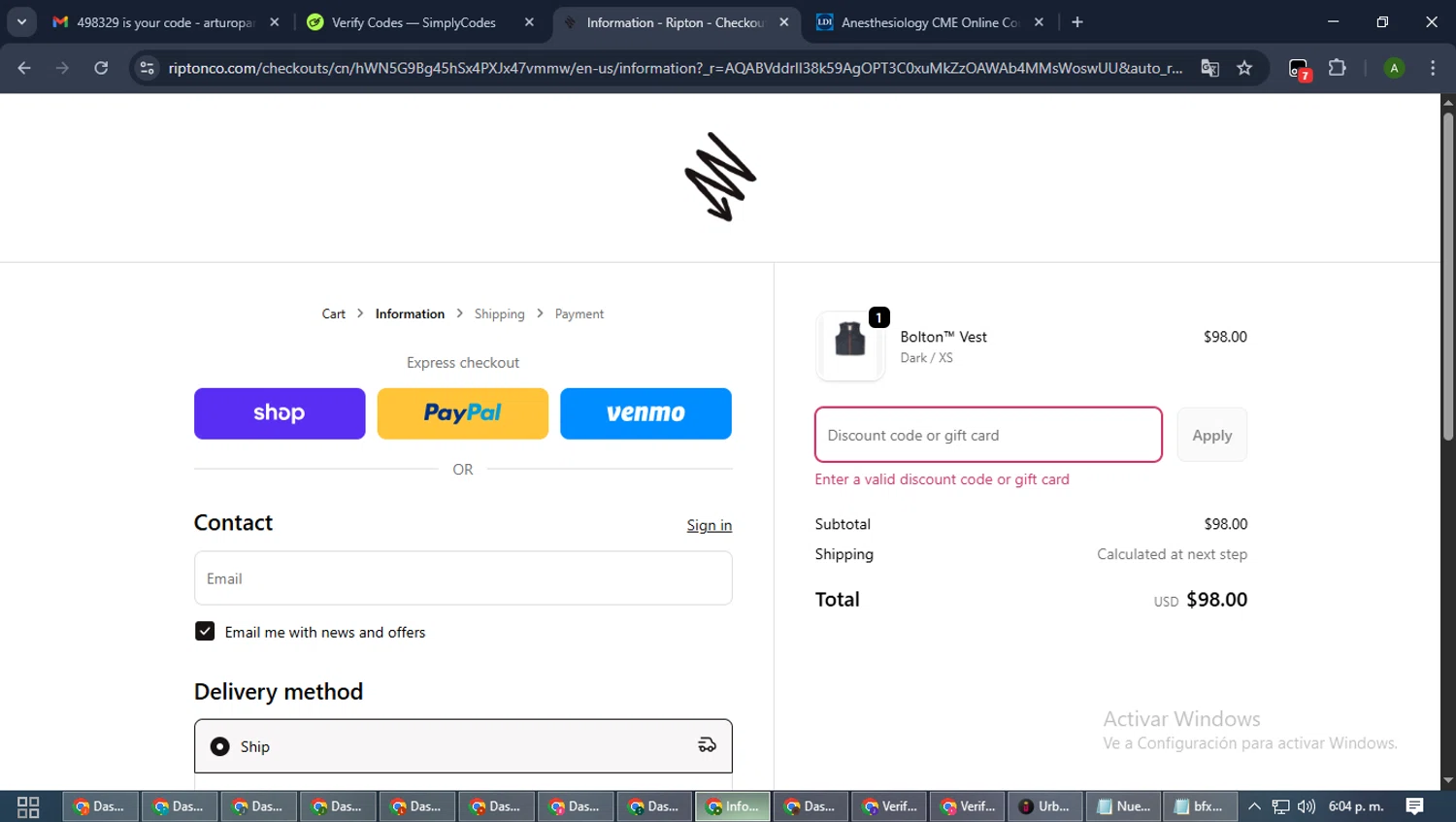Click the riptonco.com address bar URL
The image size is (1456, 822).
coord(675,68)
